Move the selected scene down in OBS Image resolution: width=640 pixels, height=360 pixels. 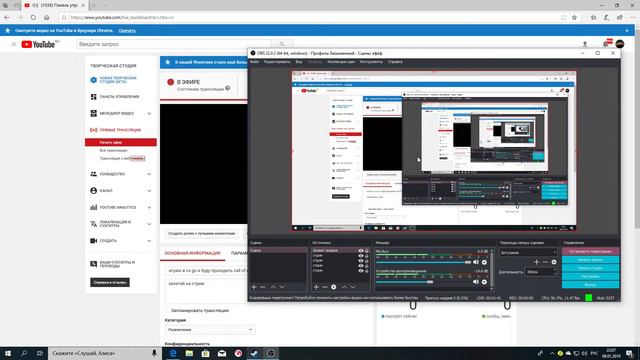[x=282, y=287]
